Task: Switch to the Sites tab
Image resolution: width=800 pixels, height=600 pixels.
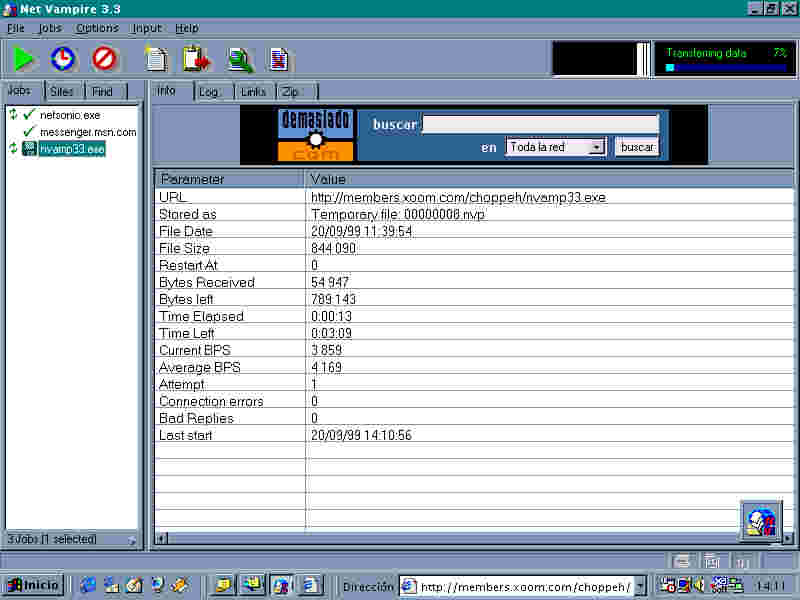Action: (x=63, y=91)
